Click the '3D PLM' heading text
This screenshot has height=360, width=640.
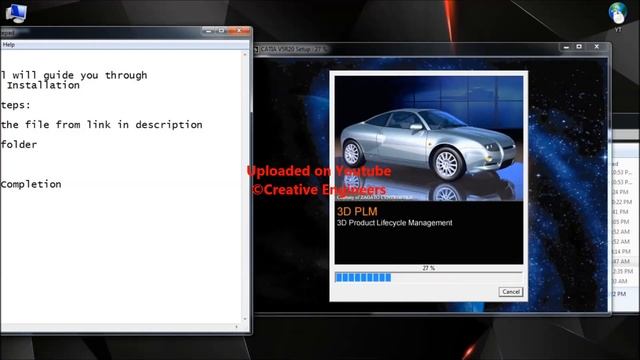(x=357, y=211)
